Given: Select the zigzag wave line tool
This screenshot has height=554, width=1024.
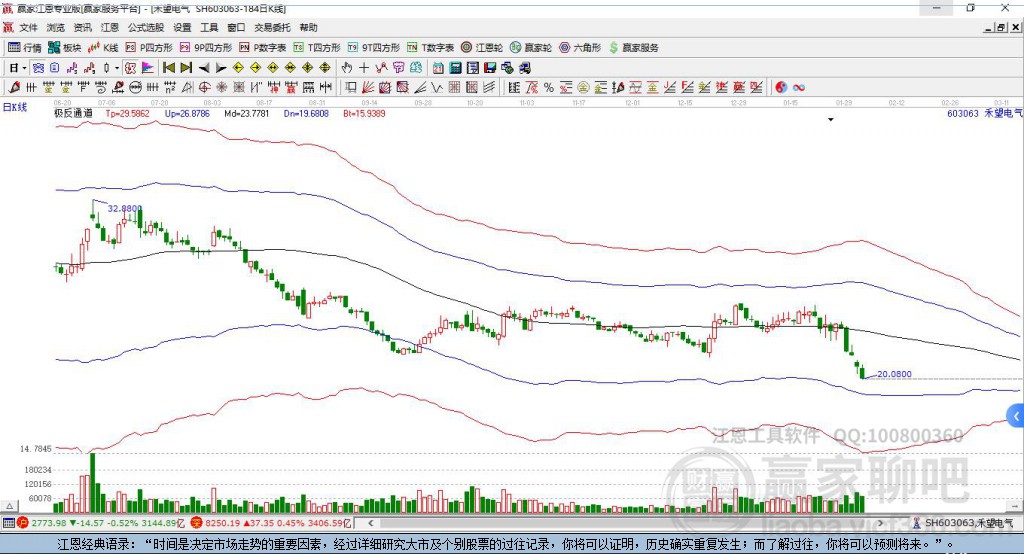Looking at the screenshot, I should point(437,87).
